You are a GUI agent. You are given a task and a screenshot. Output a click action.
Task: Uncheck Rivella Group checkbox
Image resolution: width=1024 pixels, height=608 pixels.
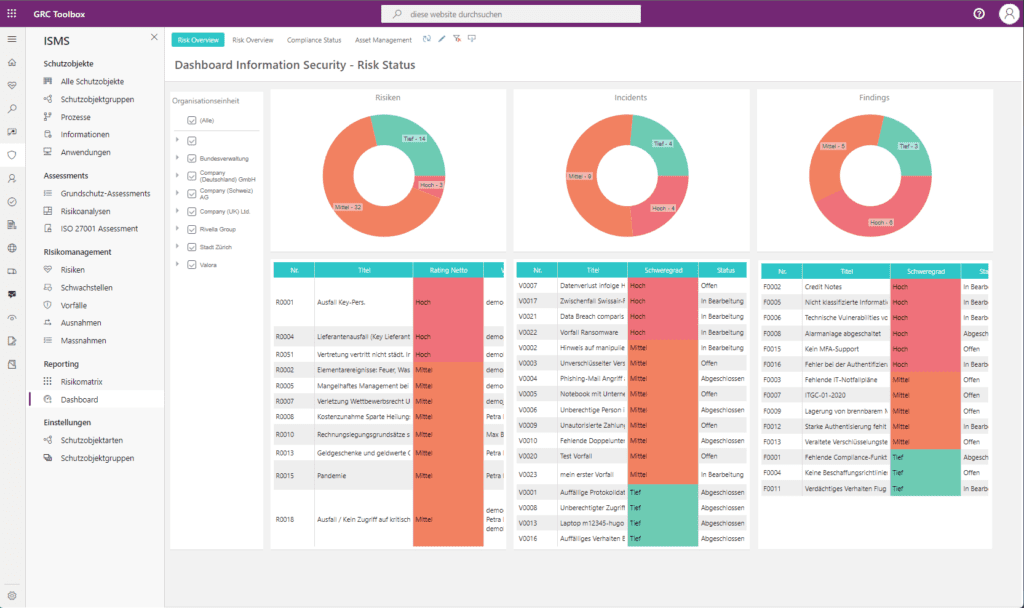point(191,229)
